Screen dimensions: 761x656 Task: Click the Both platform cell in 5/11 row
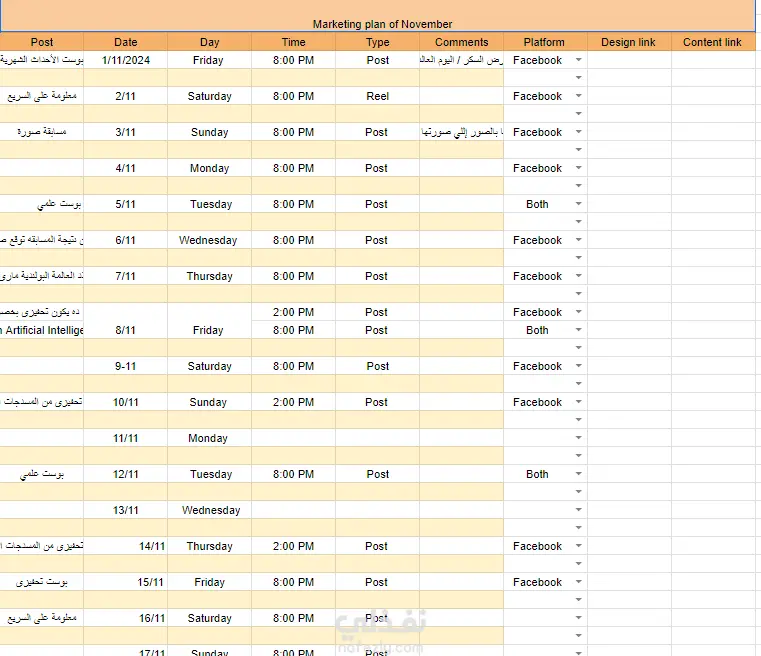click(546, 204)
